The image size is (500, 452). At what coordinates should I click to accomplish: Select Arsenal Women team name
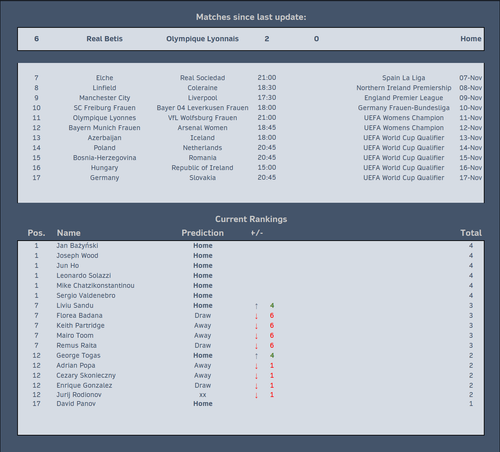202,128
